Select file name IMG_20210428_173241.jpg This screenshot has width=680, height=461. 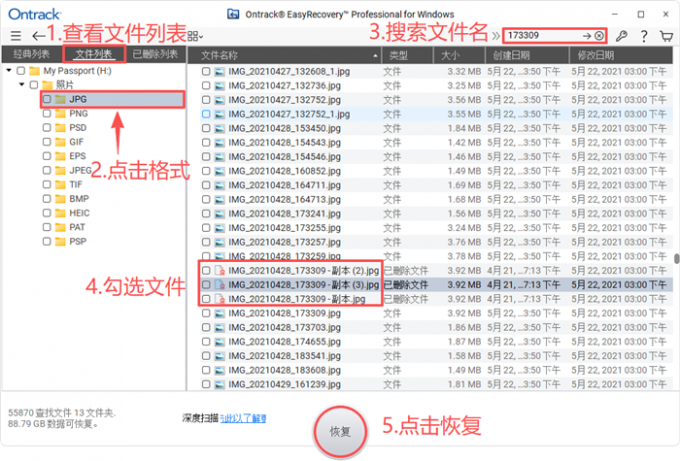(x=284, y=213)
